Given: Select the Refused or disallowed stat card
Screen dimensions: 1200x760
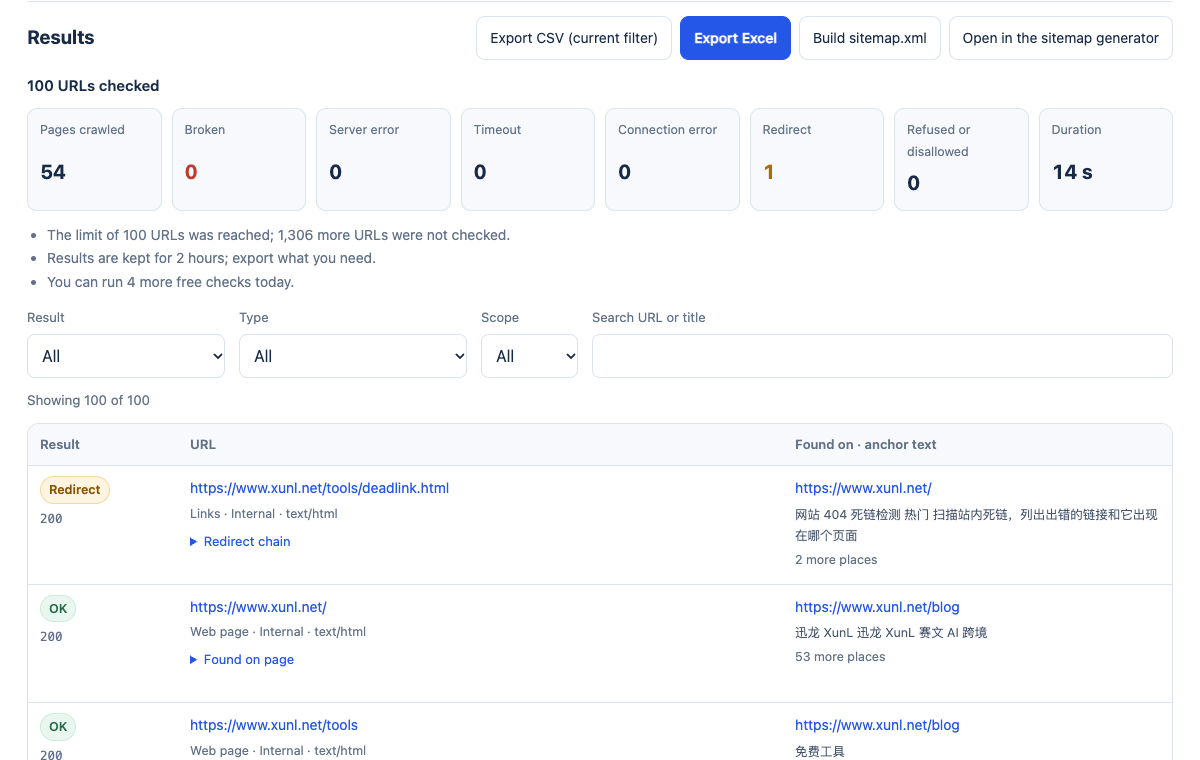Looking at the screenshot, I should 961,159.
